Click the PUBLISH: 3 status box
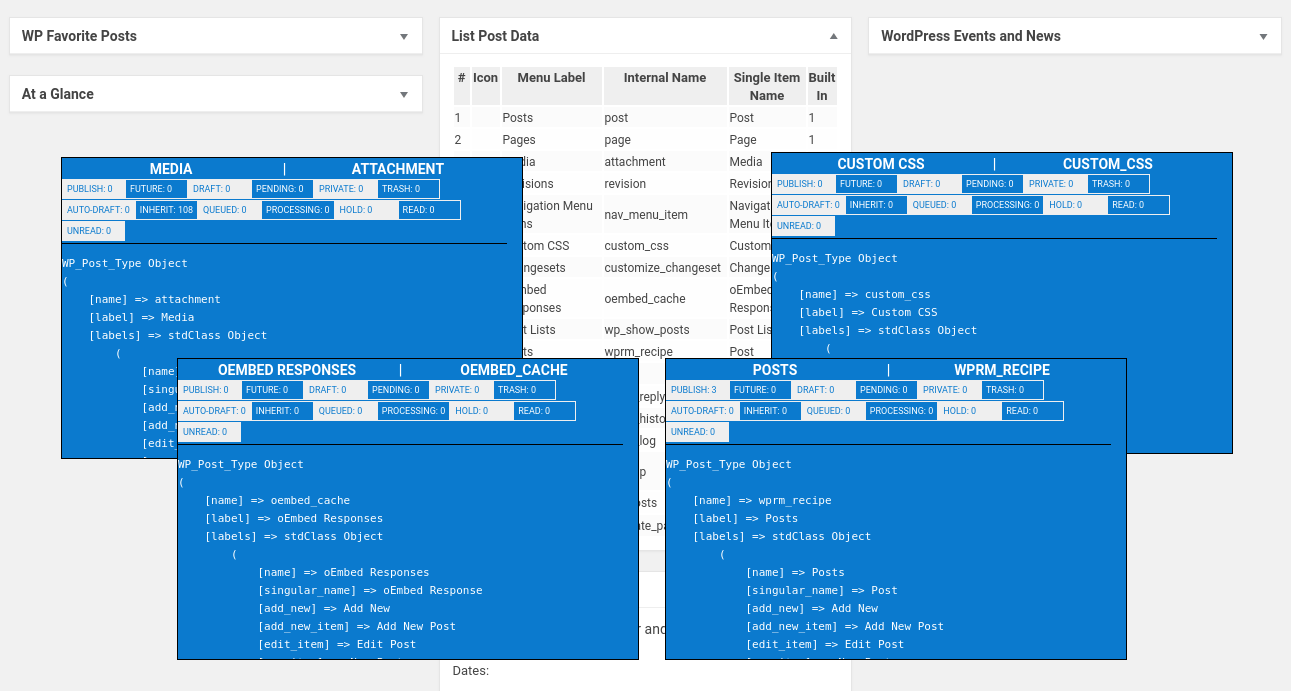The width and height of the screenshot is (1291, 691). click(697, 390)
